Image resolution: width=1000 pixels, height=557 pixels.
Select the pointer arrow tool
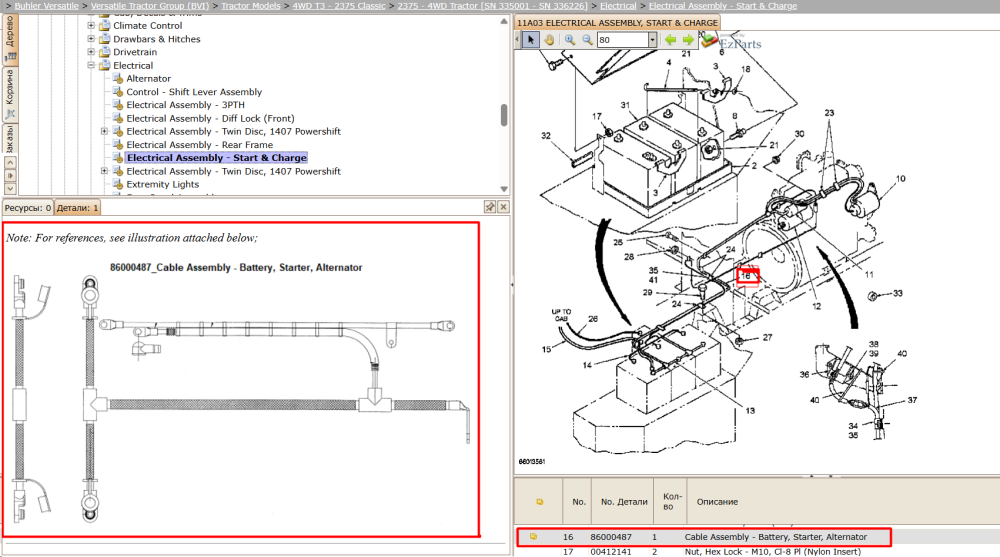coord(531,40)
